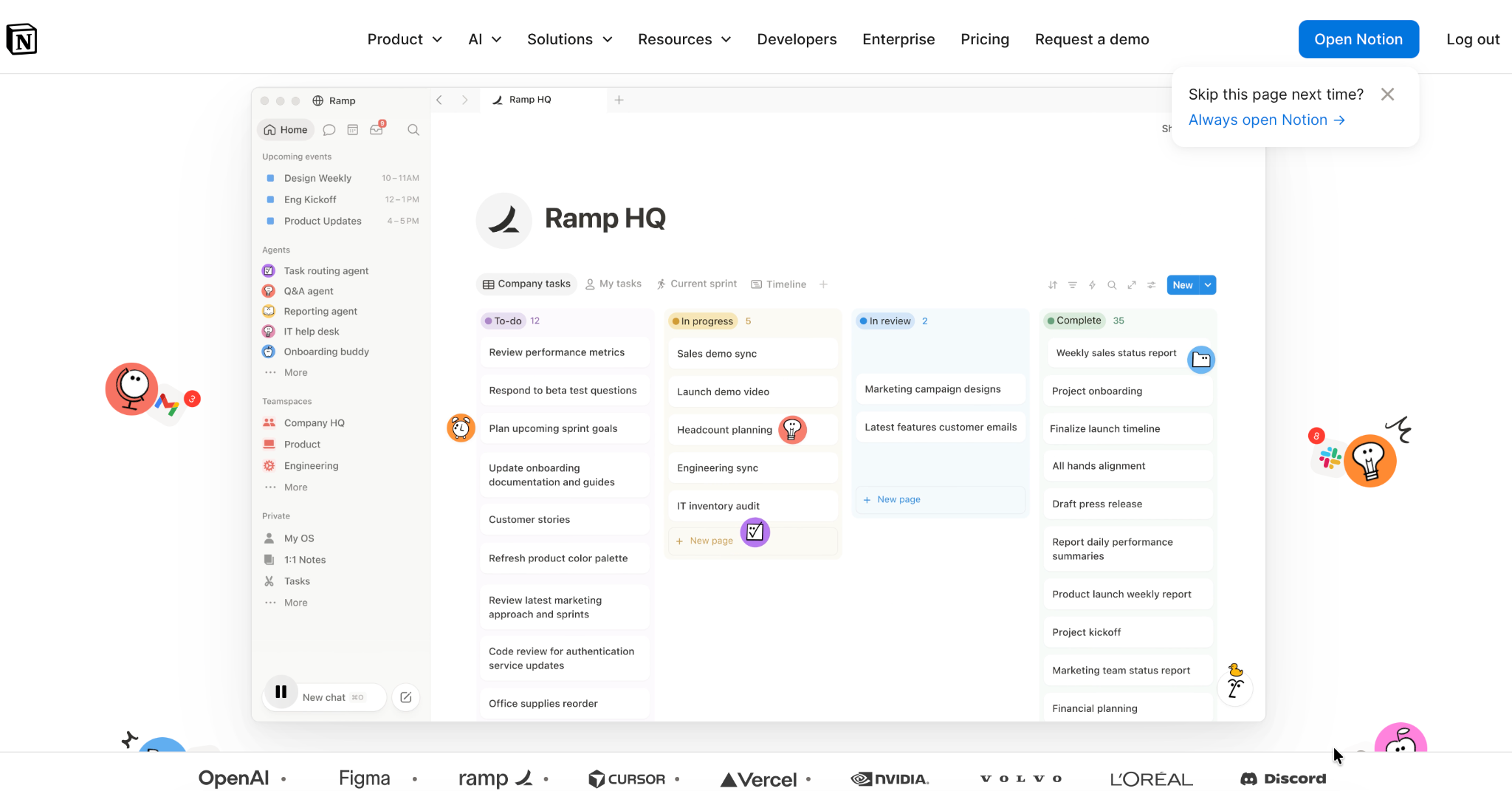Click the compose new page icon

click(406, 697)
